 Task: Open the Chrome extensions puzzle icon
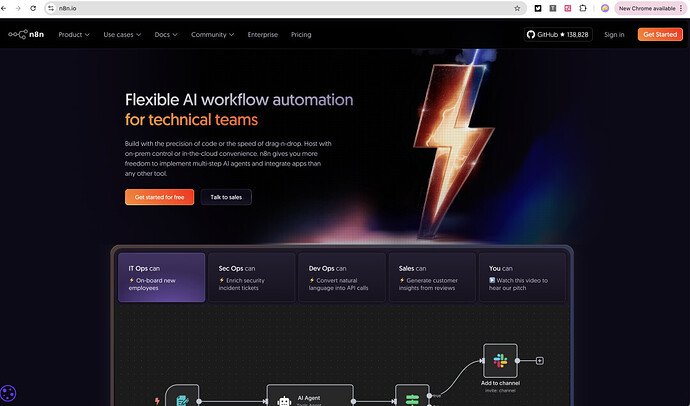tap(581, 8)
